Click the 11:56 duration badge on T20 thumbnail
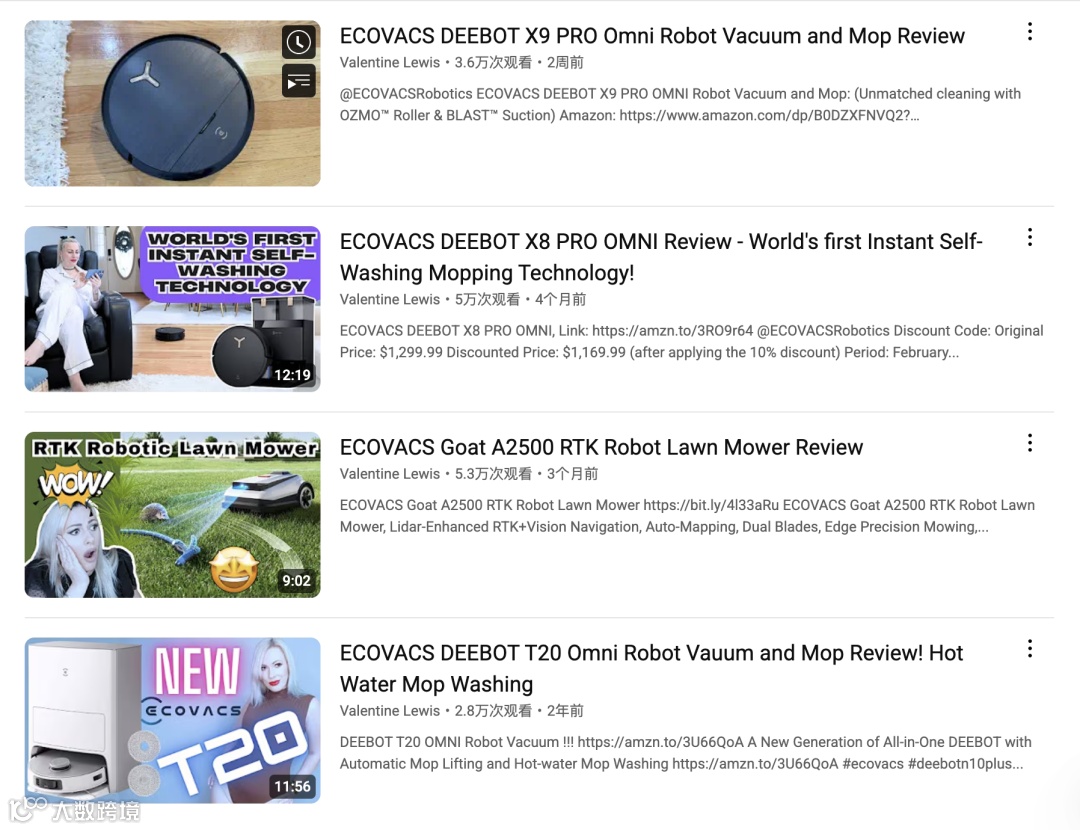The image size is (1080, 830). click(x=293, y=787)
